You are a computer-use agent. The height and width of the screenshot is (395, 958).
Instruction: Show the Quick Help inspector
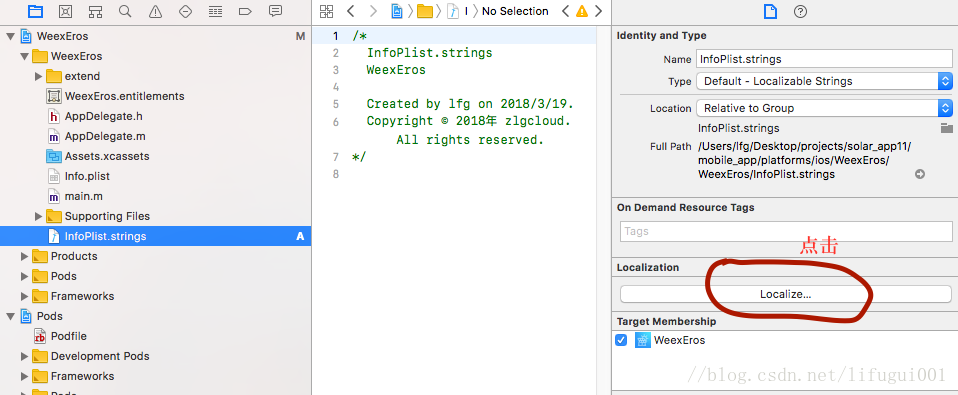[800, 11]
